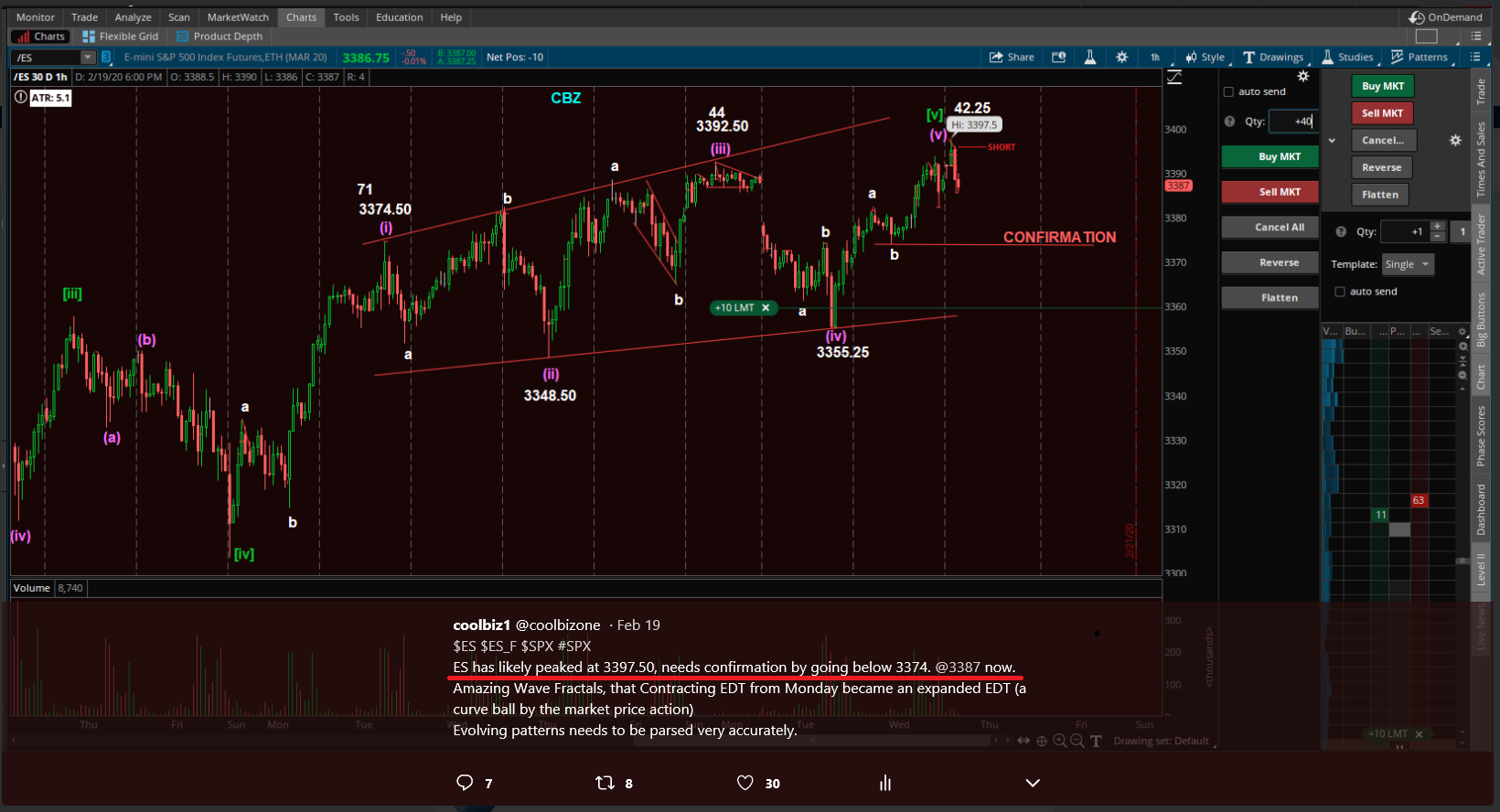The width and height of the screenshot is (1500, 812).
Task: Open the Template Single dropdown
Action: click(x=1408, y=264)
